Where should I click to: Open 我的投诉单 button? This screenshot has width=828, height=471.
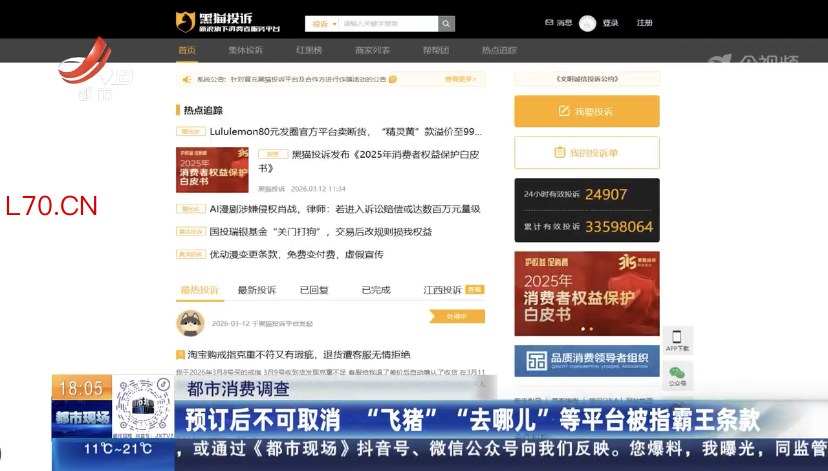click(587, 153)
